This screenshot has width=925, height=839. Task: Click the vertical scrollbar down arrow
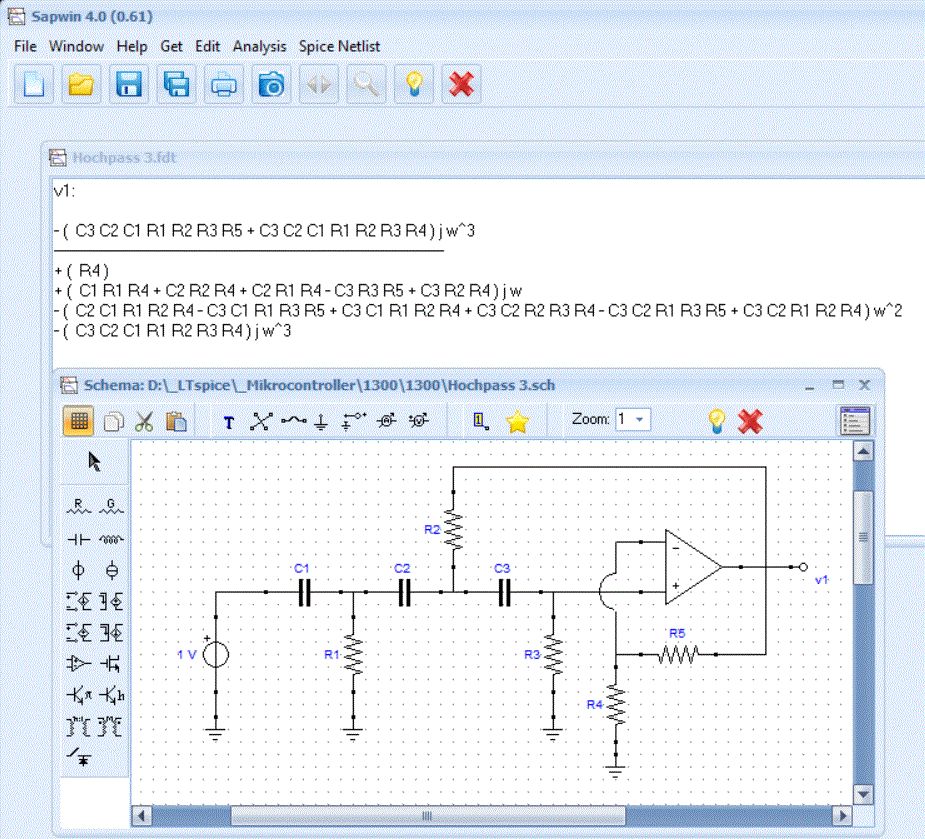coord(862,796)
